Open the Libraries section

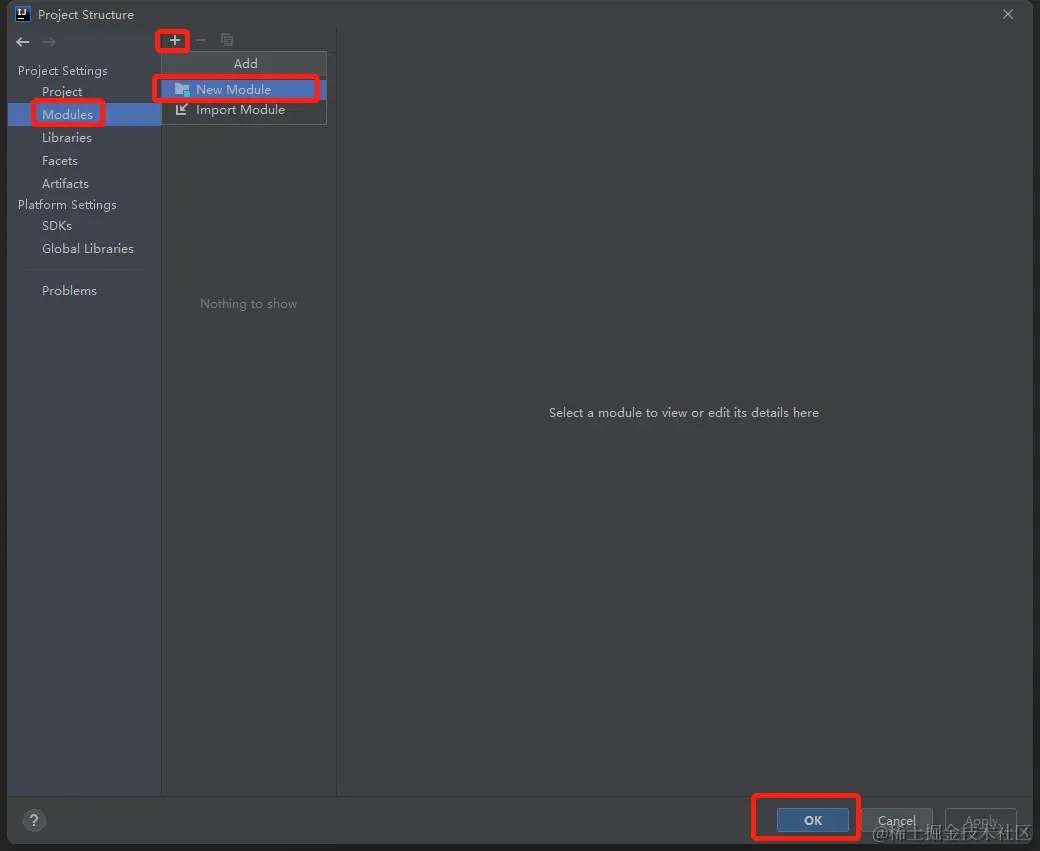[x=67, y=138]
